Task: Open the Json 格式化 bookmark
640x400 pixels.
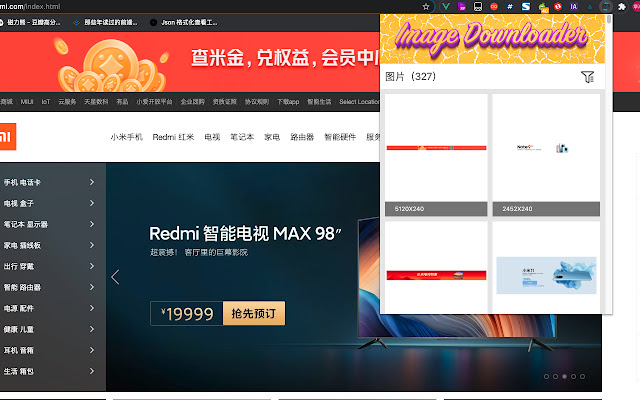Action: click(184, 22)
